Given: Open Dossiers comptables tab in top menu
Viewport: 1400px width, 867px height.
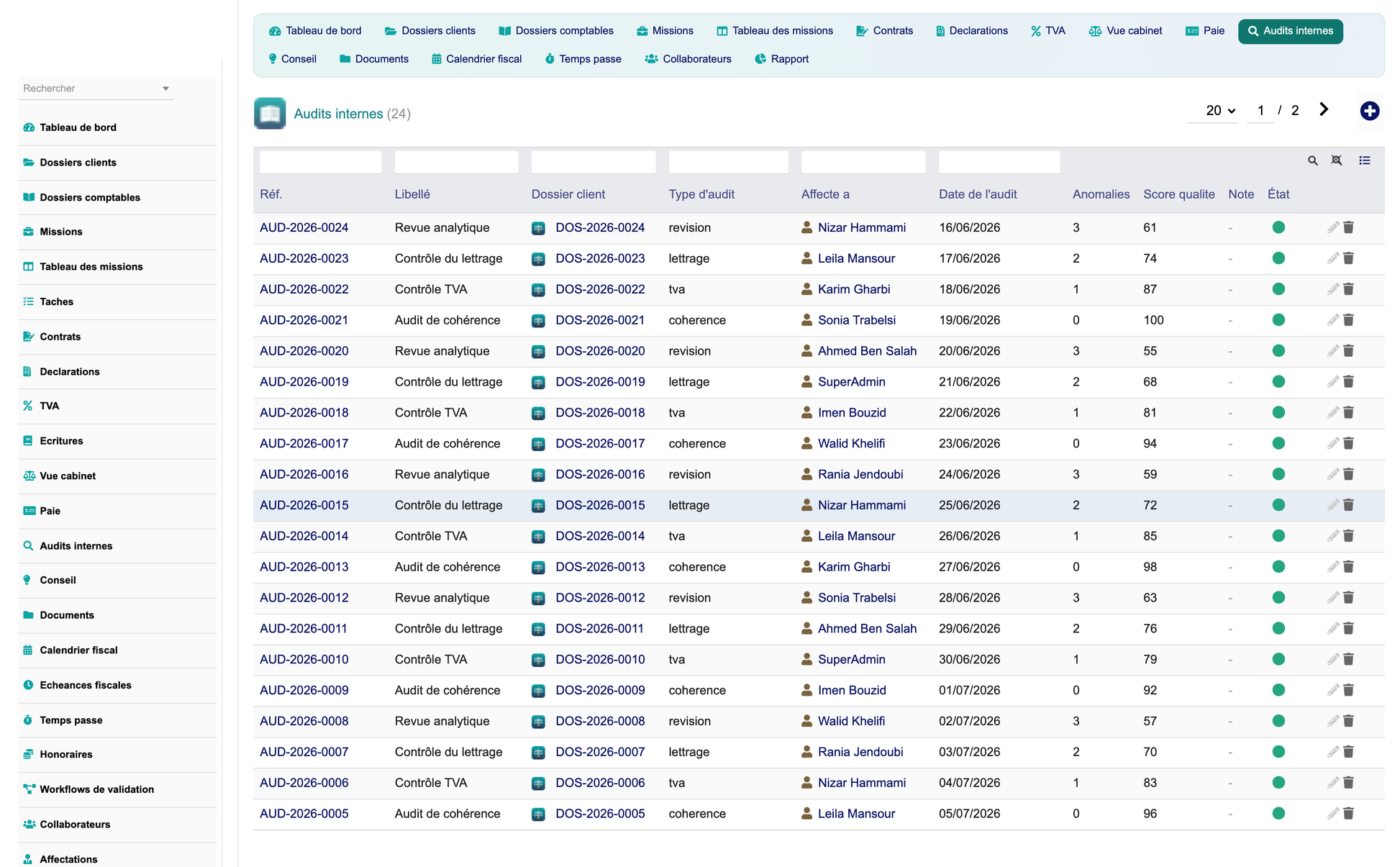Looking at the screenshot, I should 556,31.
